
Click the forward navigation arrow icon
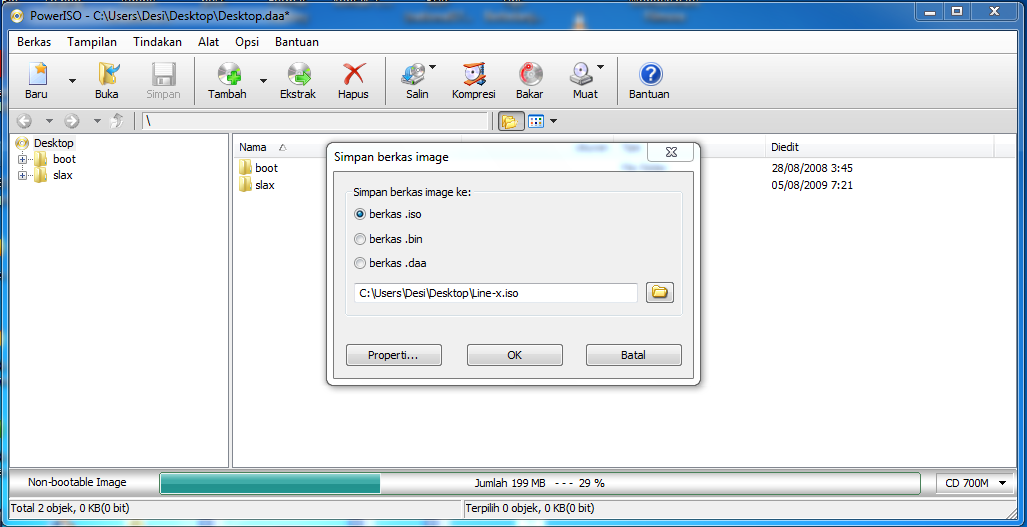[72, 121]
